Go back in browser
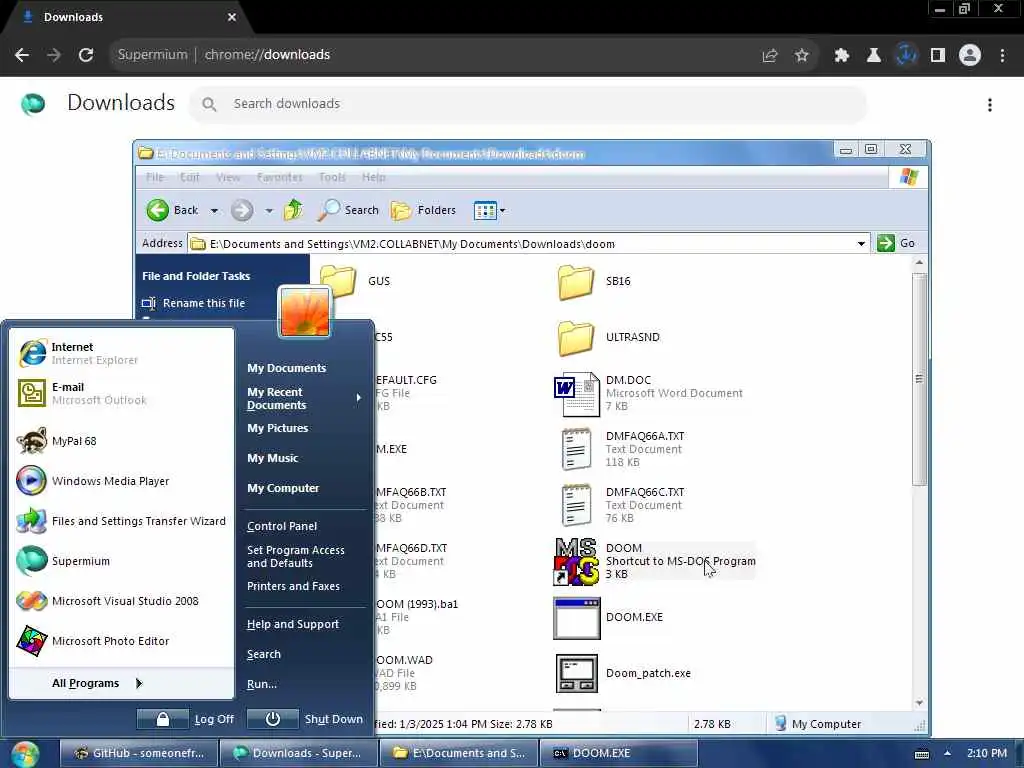The image size is (1024, 768). 22,55
